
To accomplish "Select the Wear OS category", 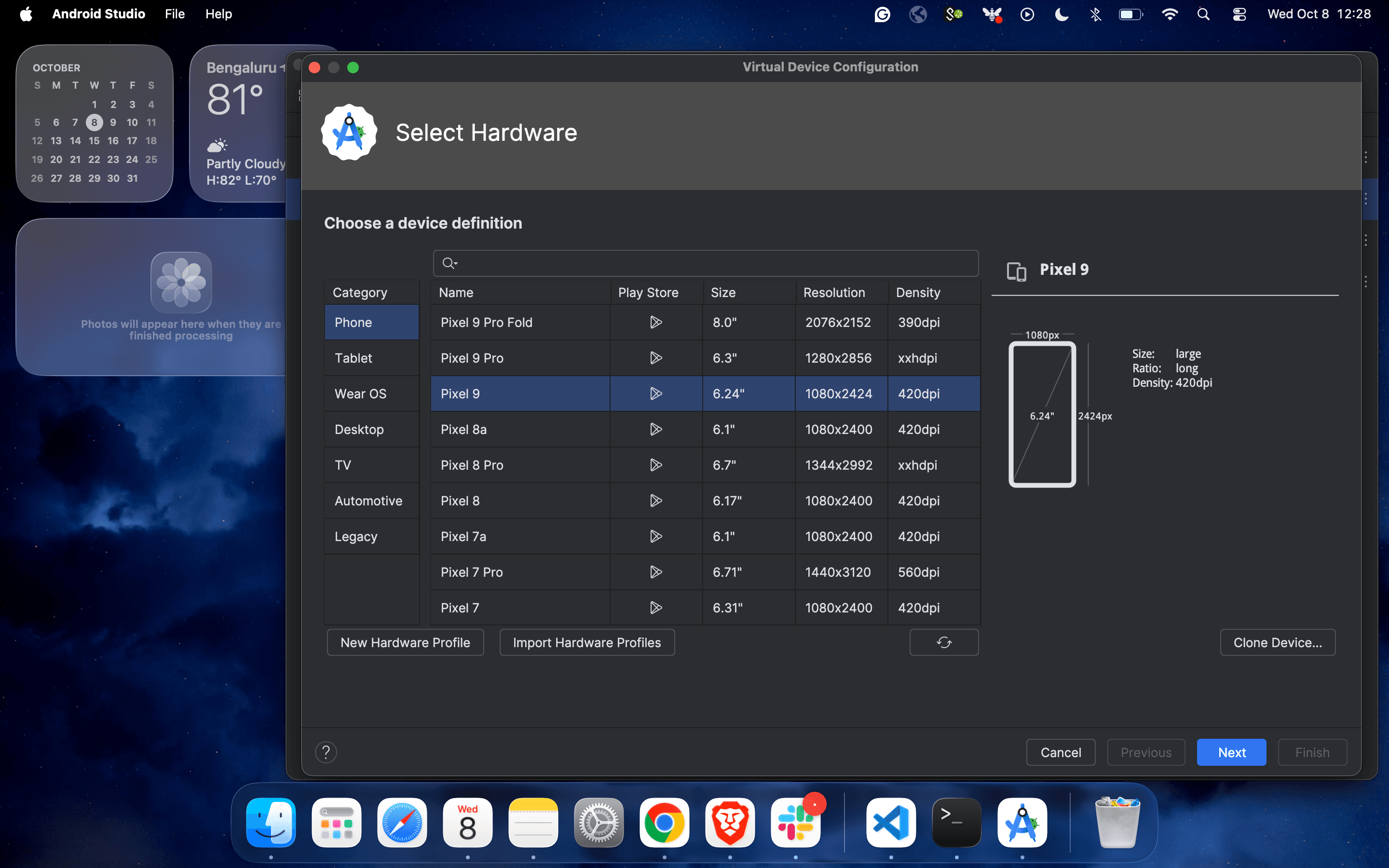I will (360, 394).
